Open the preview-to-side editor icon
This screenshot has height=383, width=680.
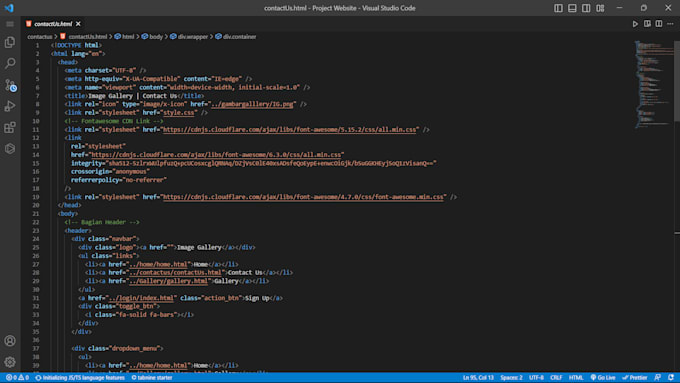647,24
